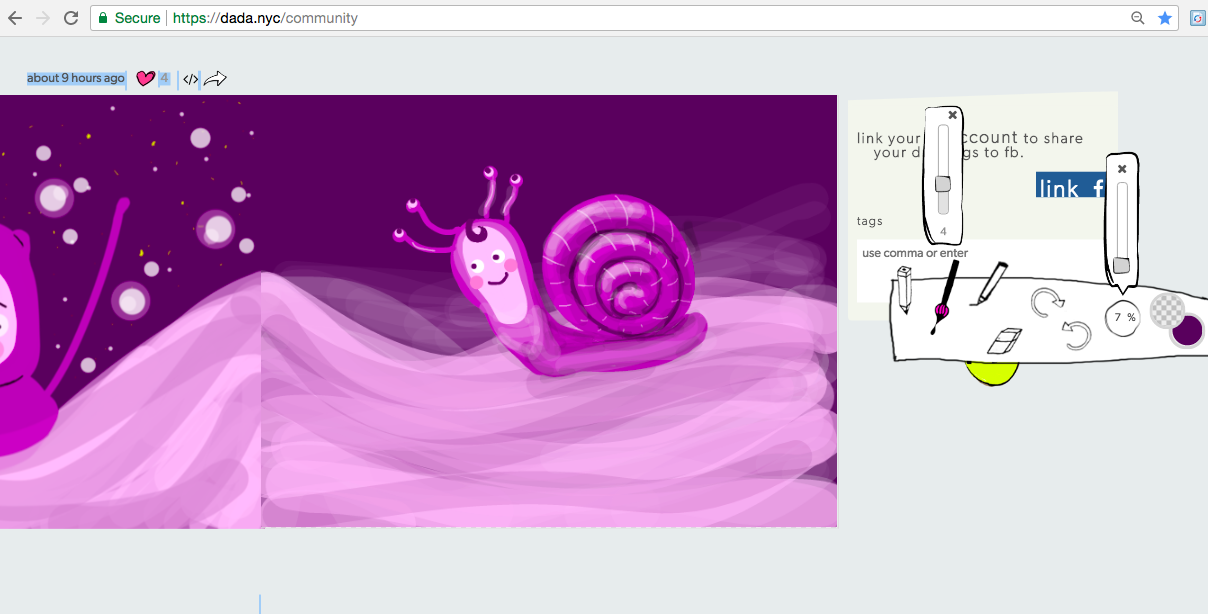
Task: Click the share arrow icon
Action: point(216,78)
